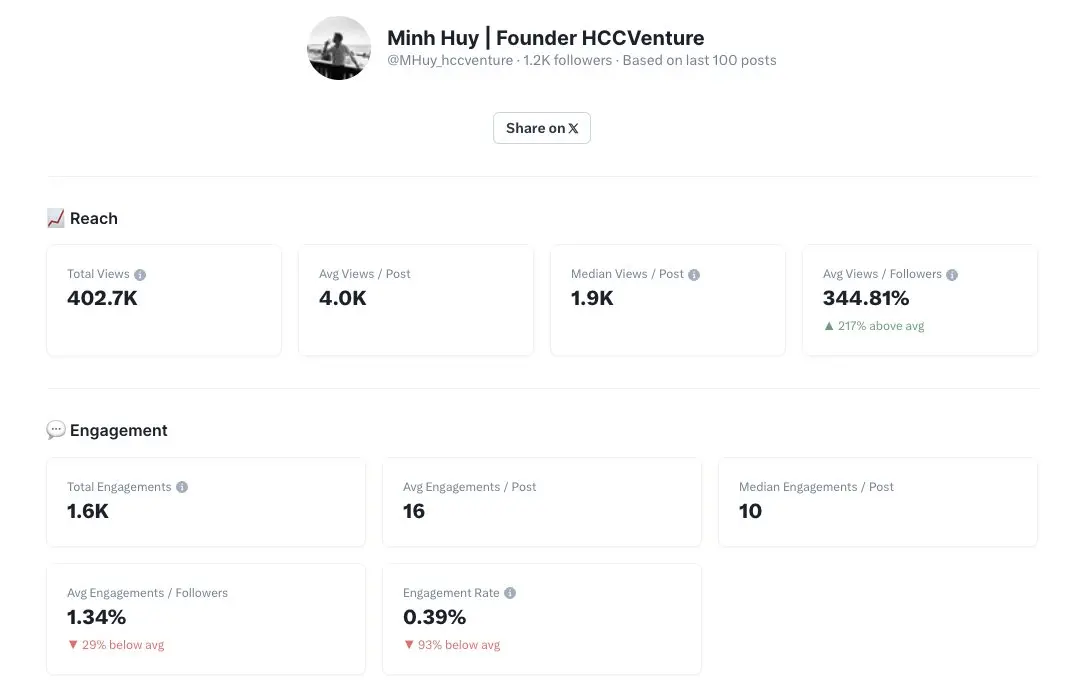
Task: Click the 93% below avg label
Action: 459,645
